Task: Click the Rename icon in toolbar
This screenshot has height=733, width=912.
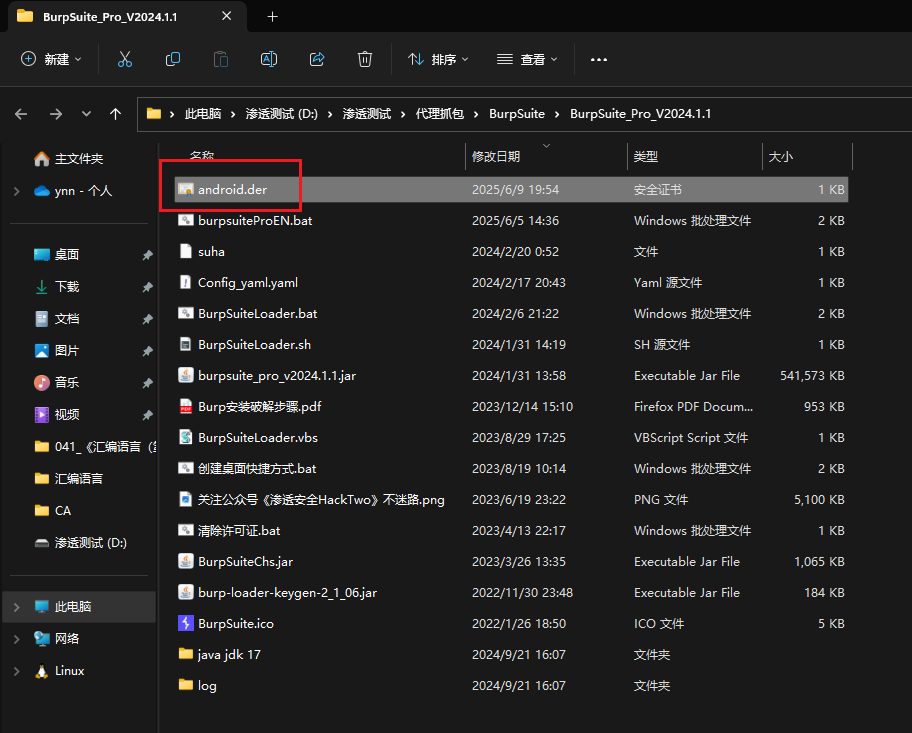Action: [x=269, y=59]
